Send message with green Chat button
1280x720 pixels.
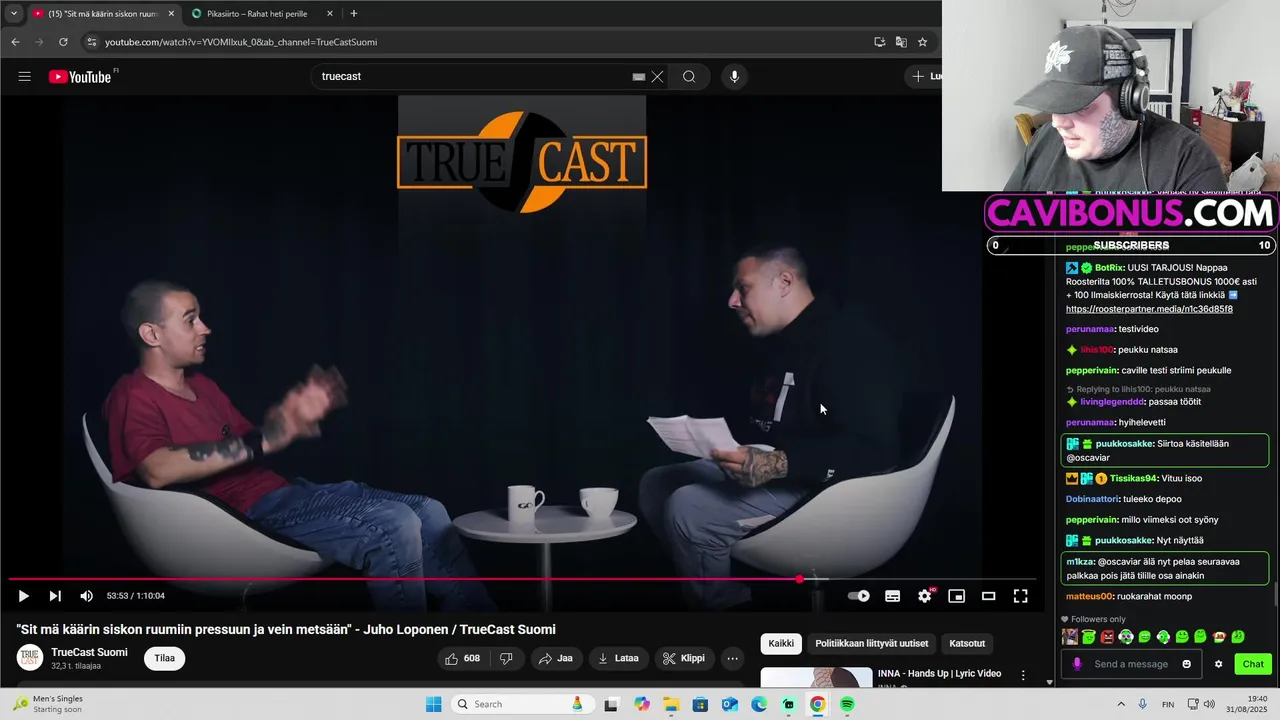point(1253,664)
